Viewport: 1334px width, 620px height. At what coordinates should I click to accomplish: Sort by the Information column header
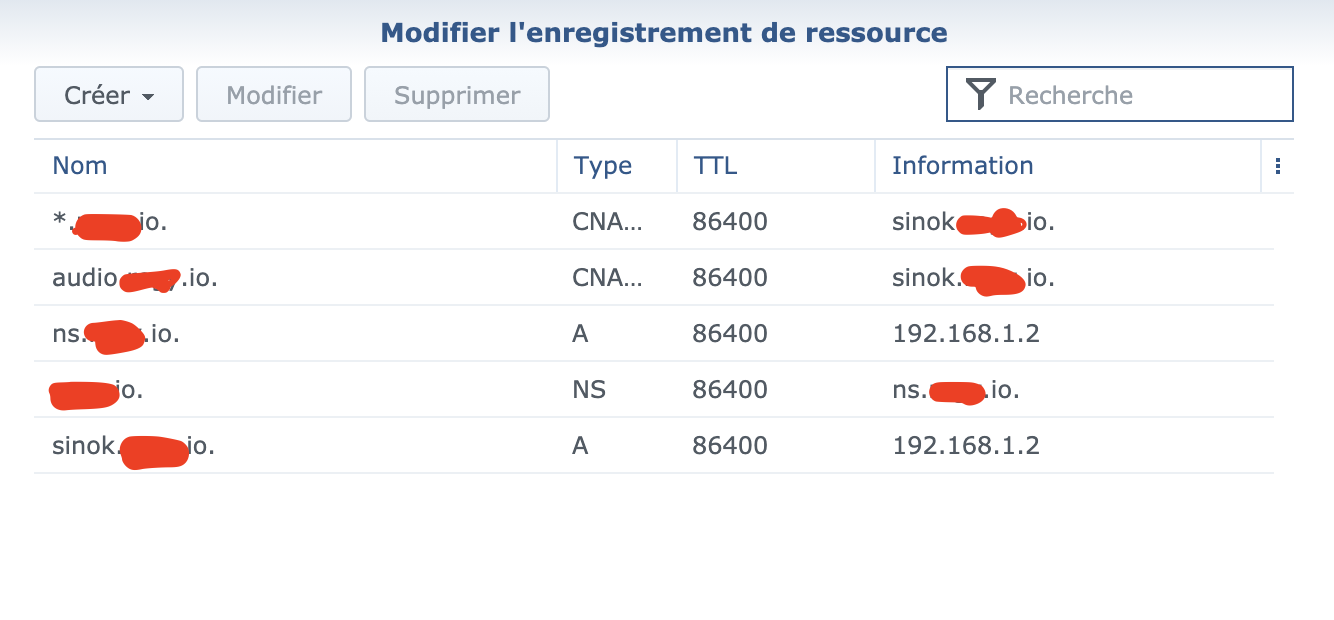(x=962, y=166)
